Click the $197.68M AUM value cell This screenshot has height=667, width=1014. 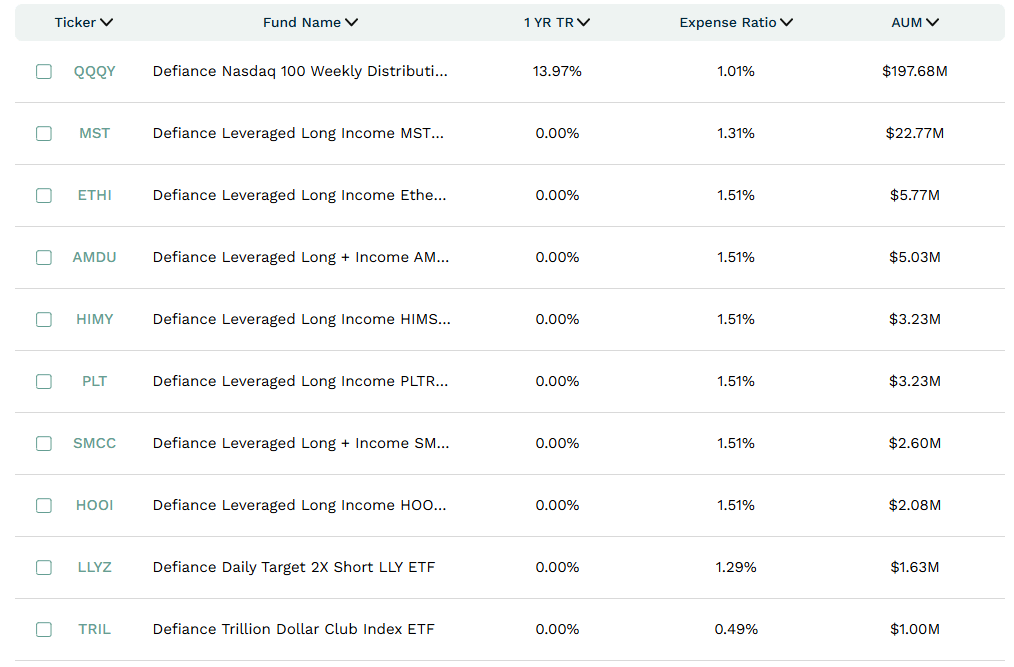point(914,71)
